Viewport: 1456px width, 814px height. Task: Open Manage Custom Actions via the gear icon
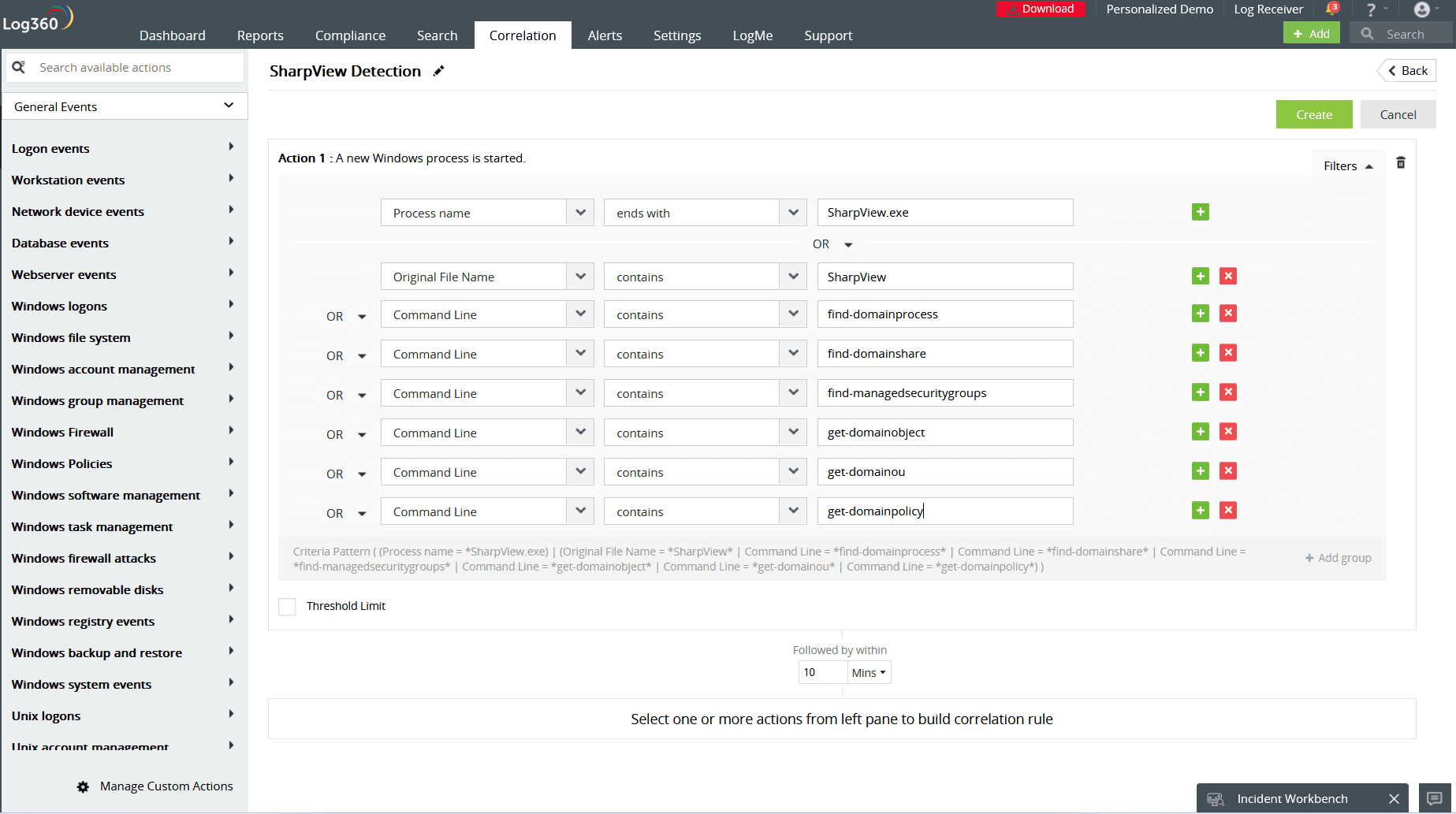(82, 786)
